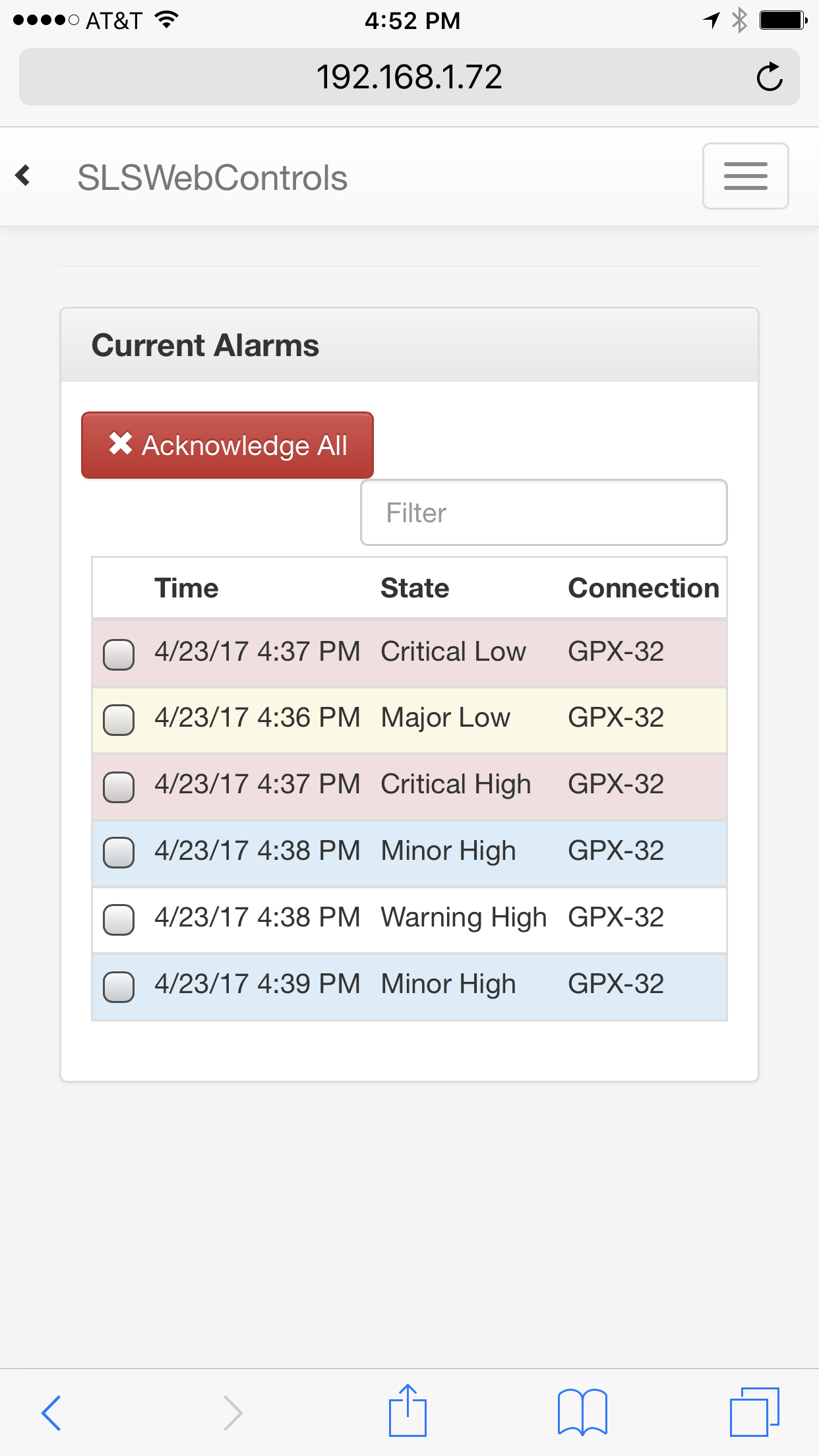Tap the reload page icon in address bar

[x=769, y=77]
